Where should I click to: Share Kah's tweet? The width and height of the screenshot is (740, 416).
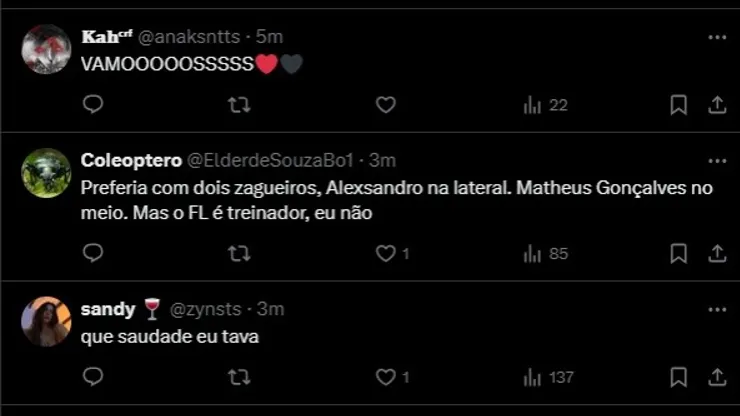[716, 105]
